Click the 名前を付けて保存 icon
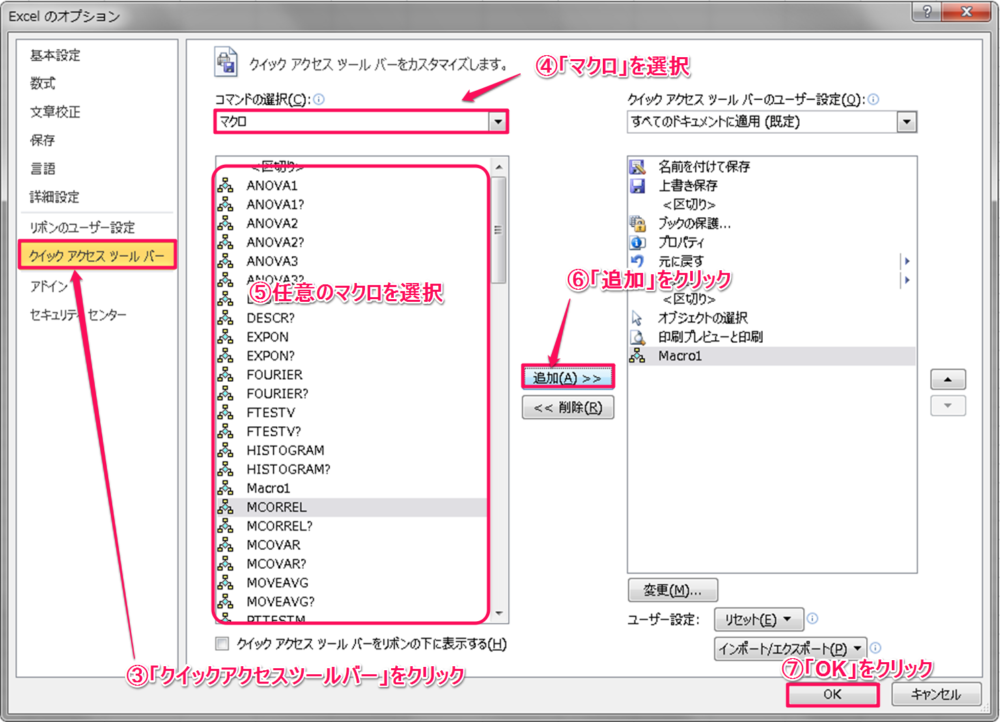This screenshot has height=722, width=1000. point(637,167)
